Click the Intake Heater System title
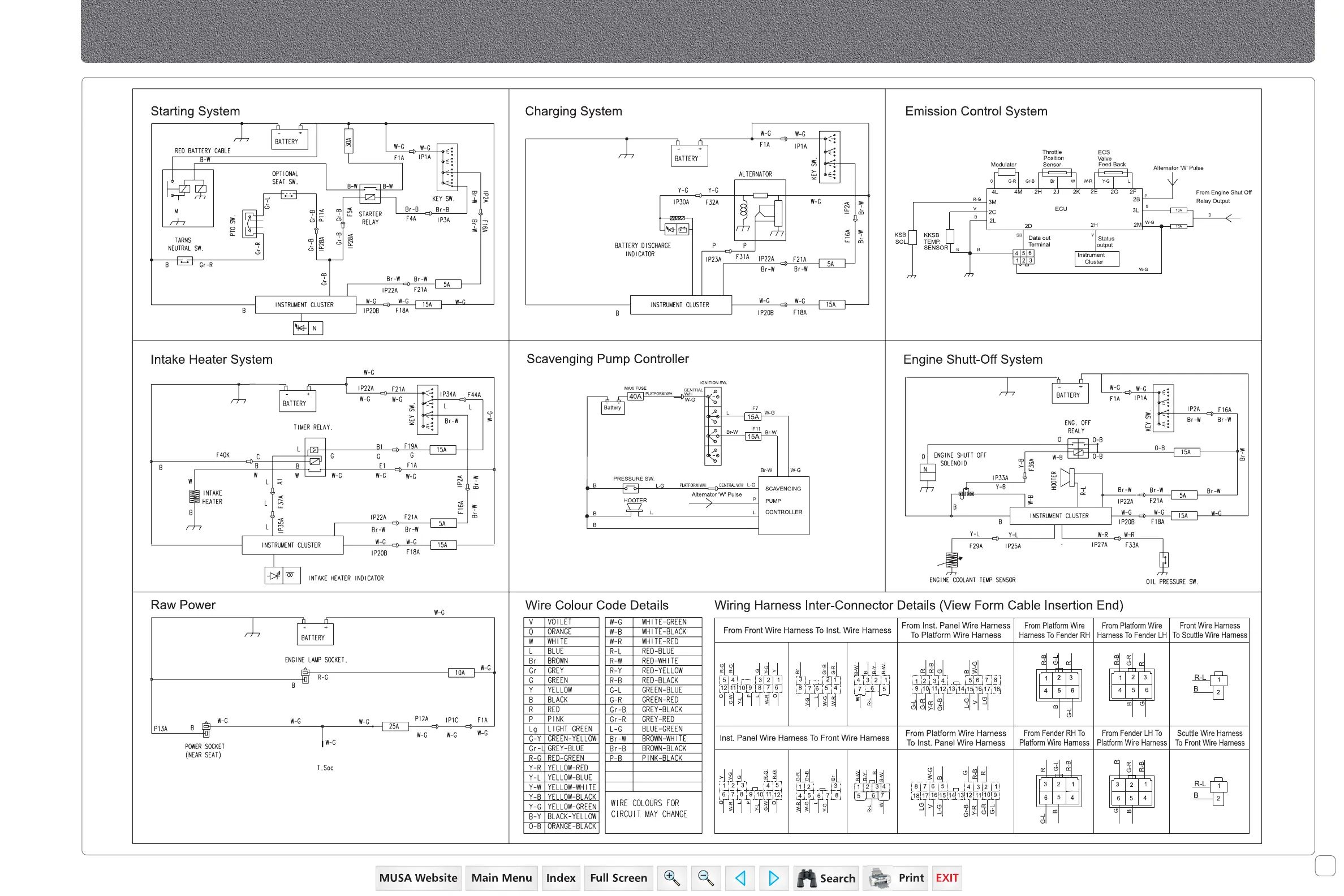This screenshot has height=896, width=1344. tap(212, 359)
